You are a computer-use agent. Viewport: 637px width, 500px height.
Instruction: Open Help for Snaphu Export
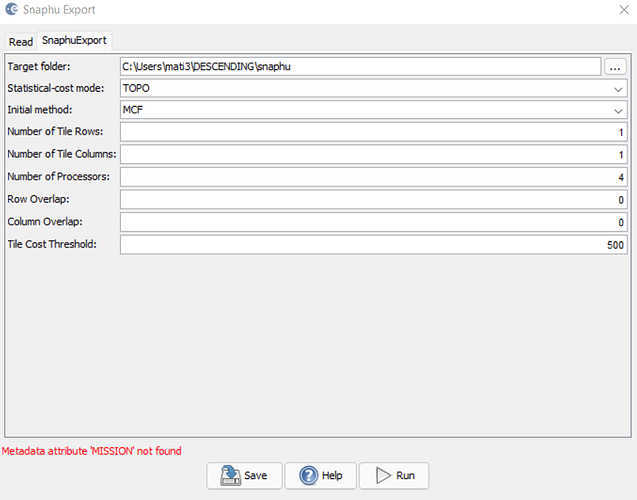[321, 475]
